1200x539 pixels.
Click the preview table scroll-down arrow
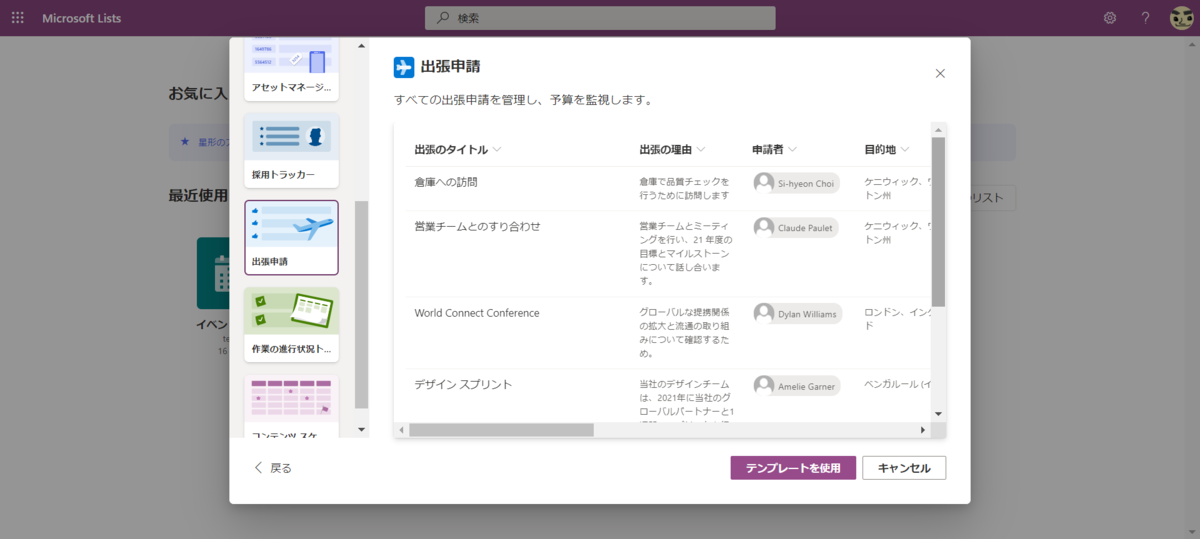pos(938,413)
